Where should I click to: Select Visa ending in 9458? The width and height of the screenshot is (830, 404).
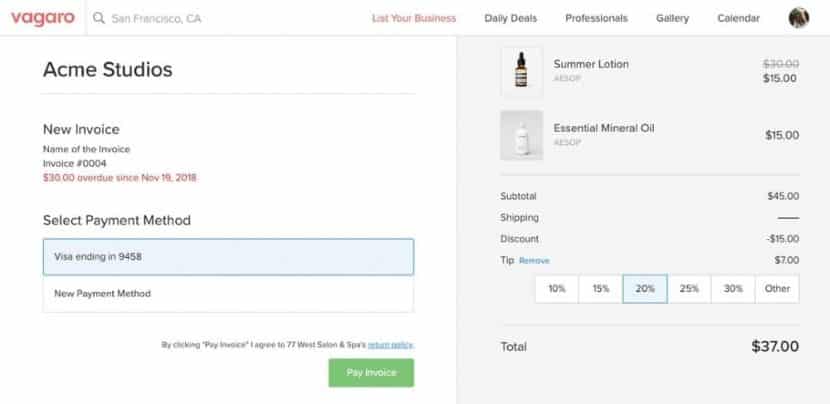point(228,257)
